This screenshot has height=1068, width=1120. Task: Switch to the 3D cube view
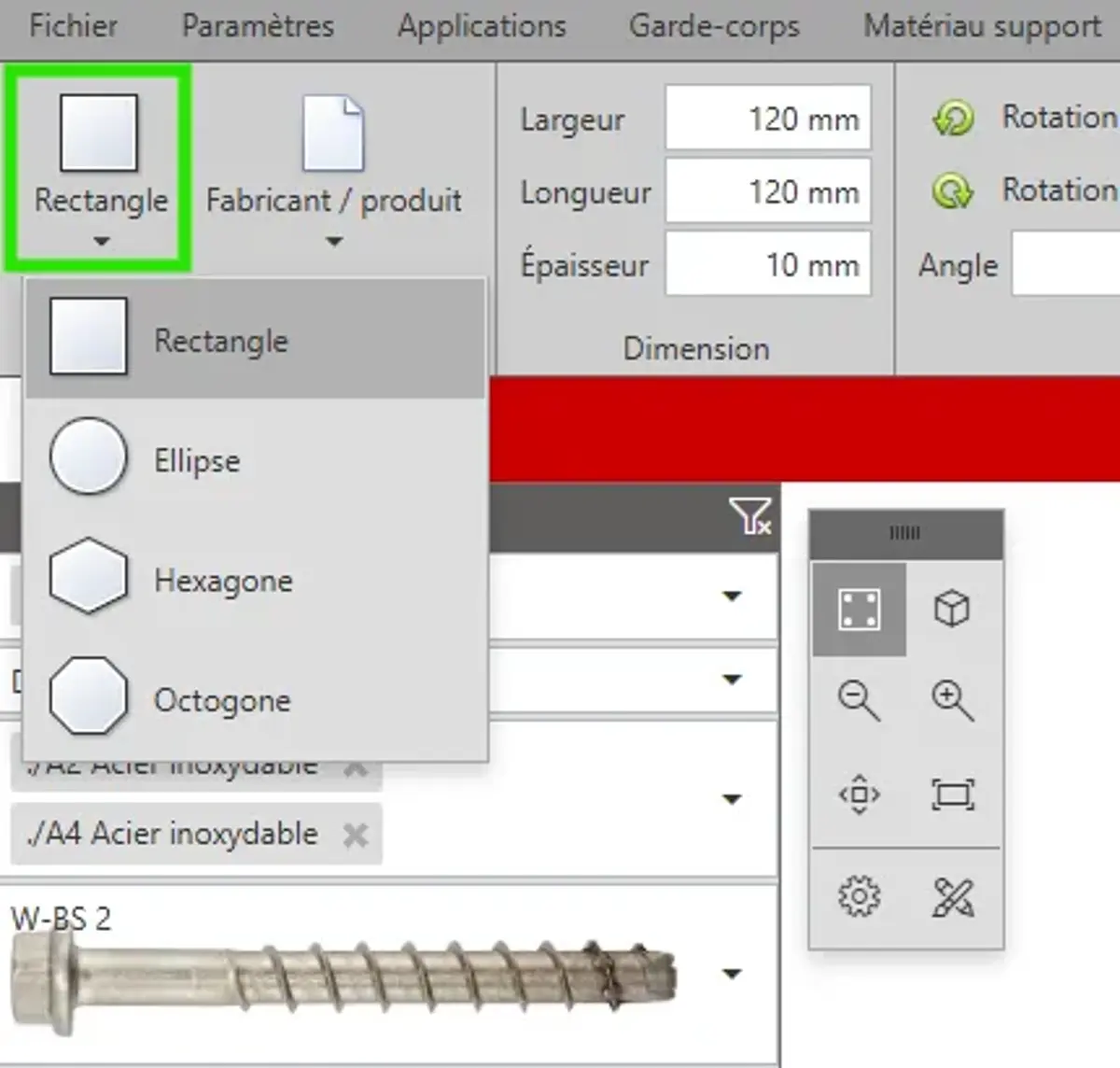(x=952, y=609)
